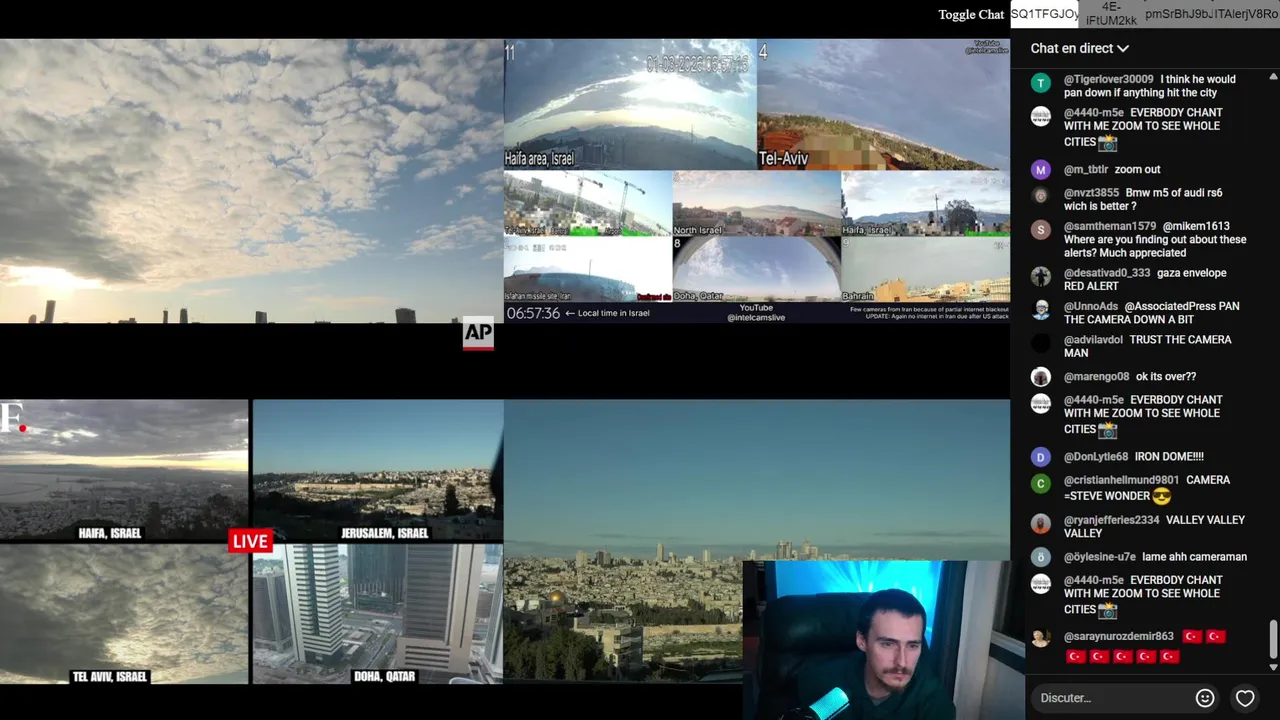Select the North Israel camera feed
This screenshot has width=1280, height=720.
coord(757,203)
